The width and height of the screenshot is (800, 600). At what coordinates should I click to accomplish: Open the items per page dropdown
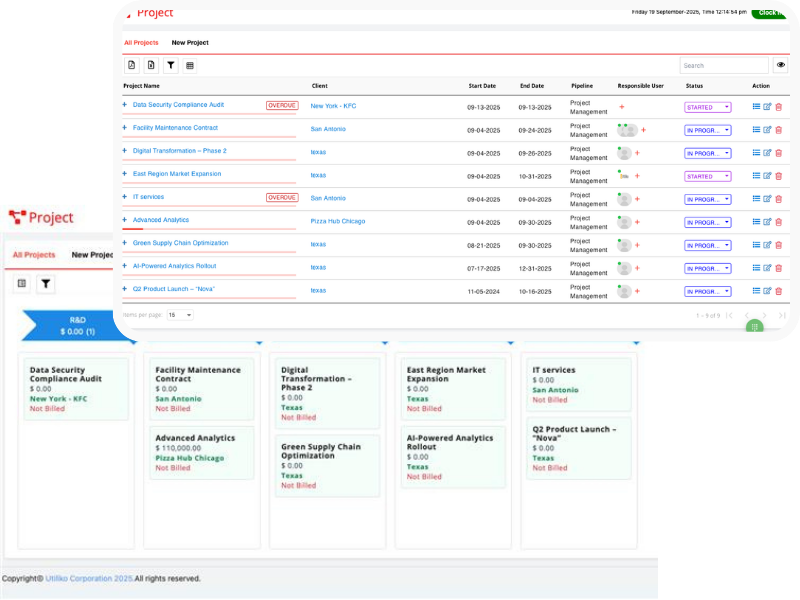pos(180,315)
